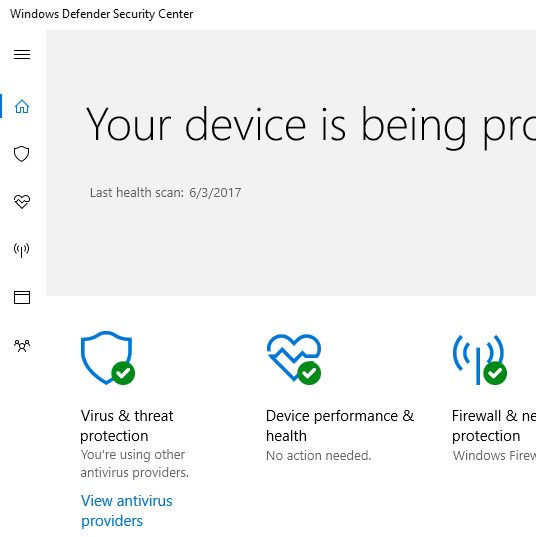This screenshot has width=536, height=537.
Task: Click the large heart monitor tile icon
Action: pos(294,359)
